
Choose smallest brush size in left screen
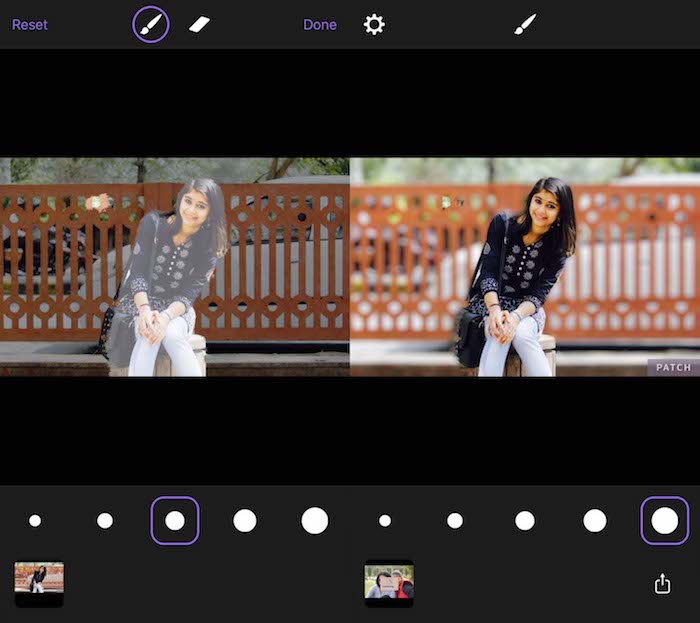pos(35,520)
